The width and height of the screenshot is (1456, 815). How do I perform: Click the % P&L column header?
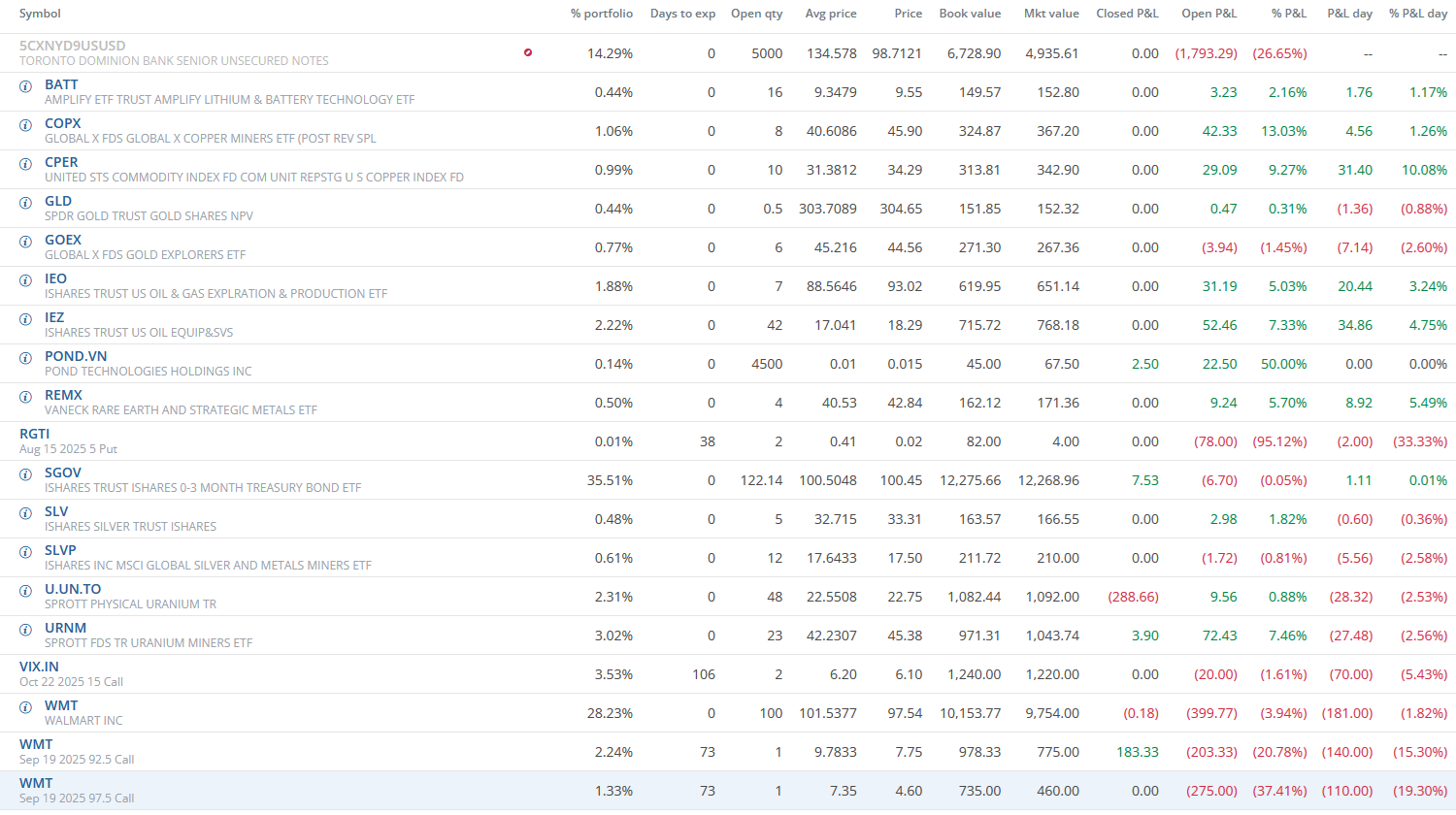pos(1289,14)
